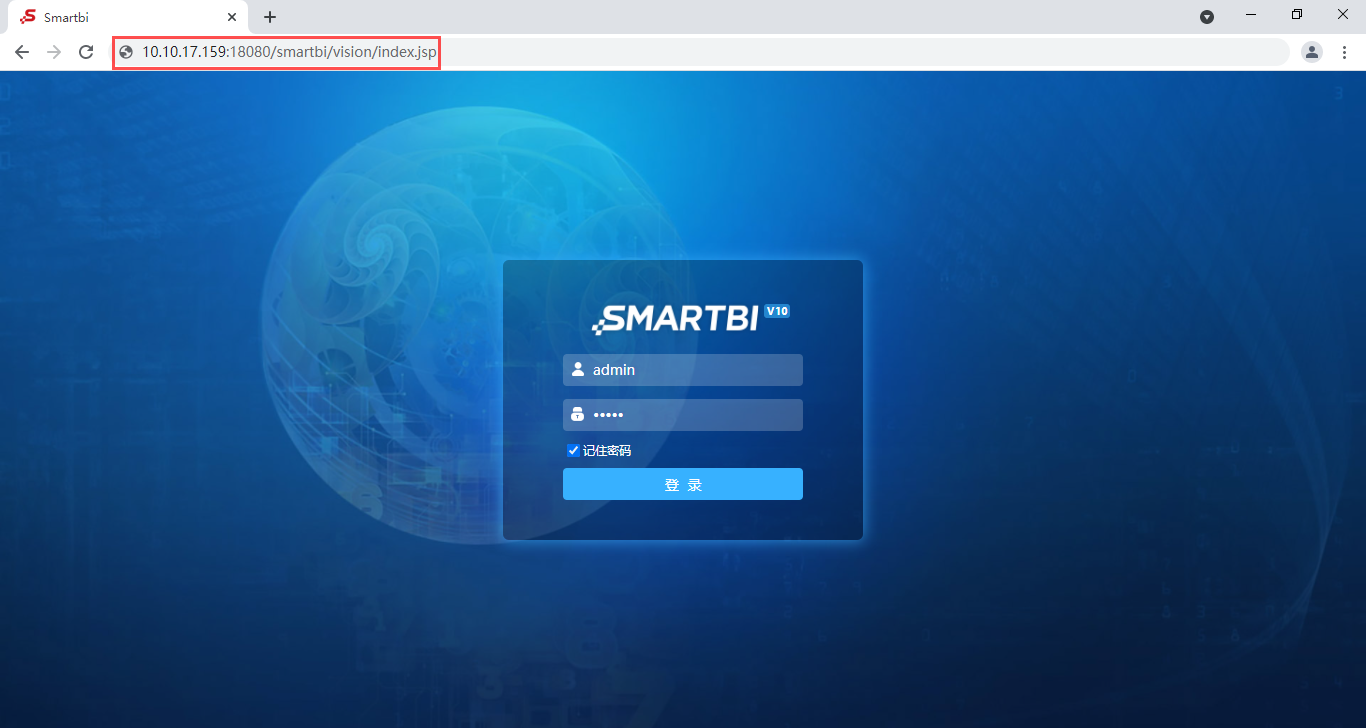1366x728 pixels.
Task: Open a new tab with the plus button
Action: tap(270, 17)
